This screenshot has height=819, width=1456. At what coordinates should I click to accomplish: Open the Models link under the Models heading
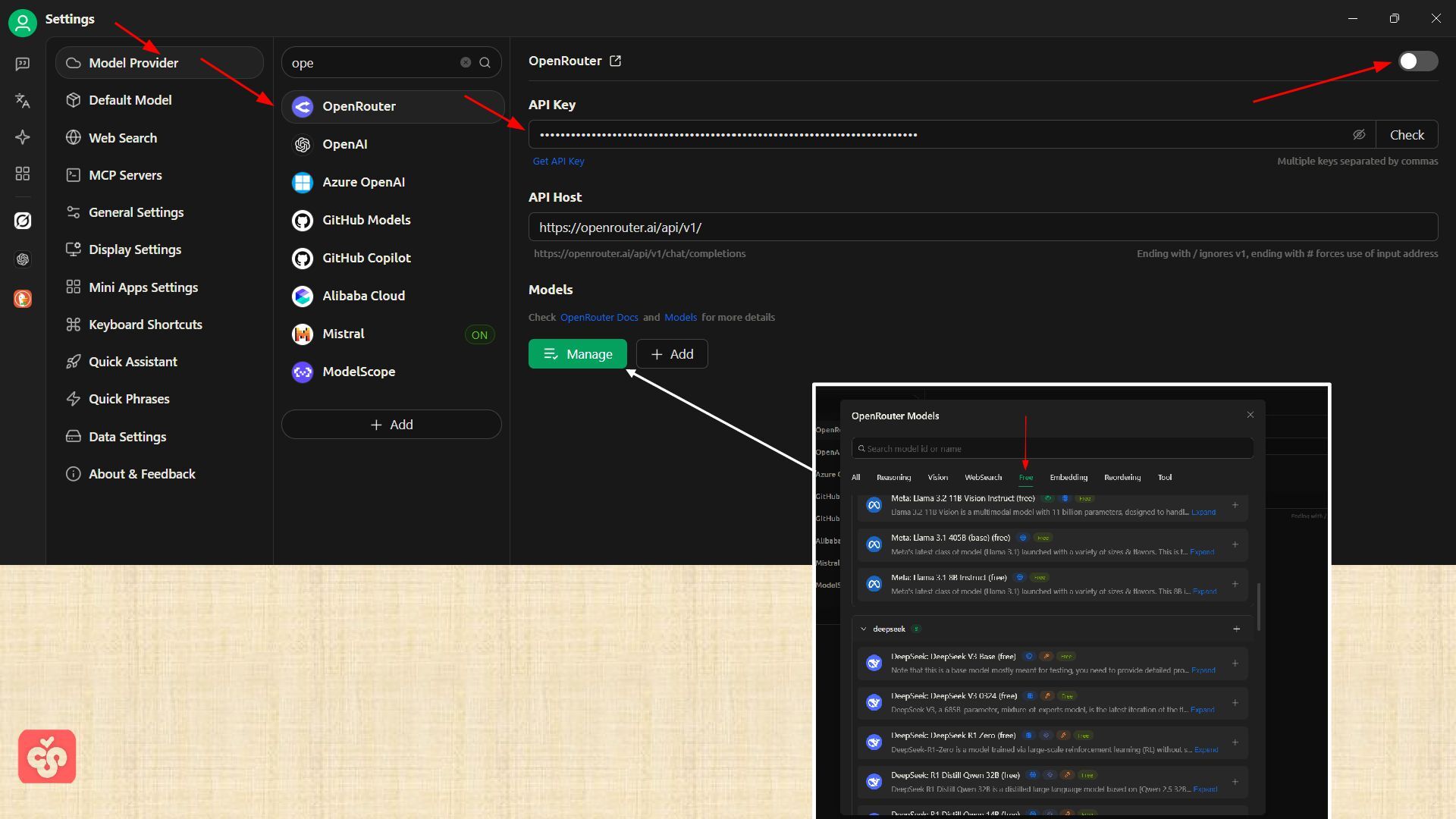[x=680, y=317]
